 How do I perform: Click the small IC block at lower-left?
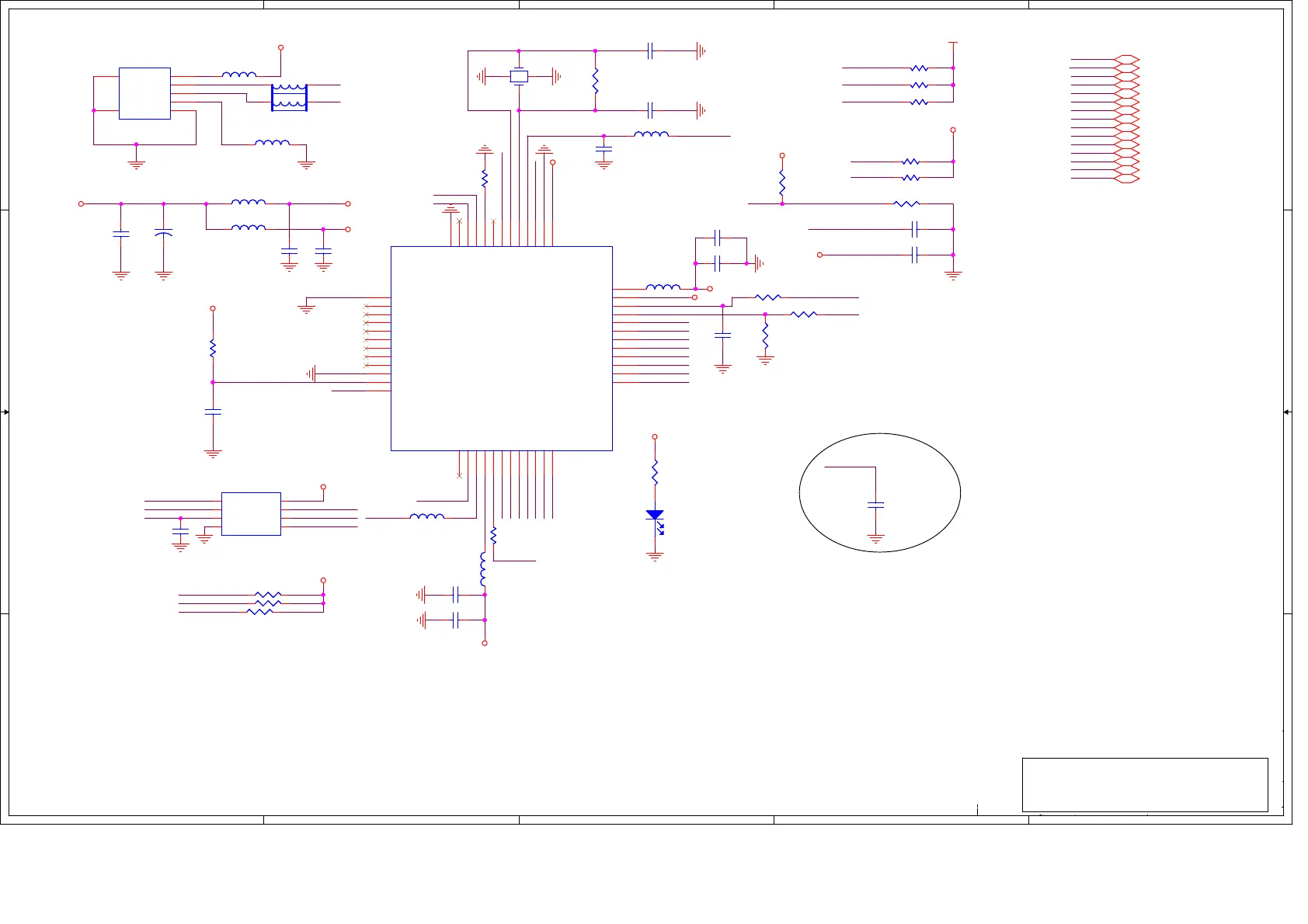tap(251, 513)
